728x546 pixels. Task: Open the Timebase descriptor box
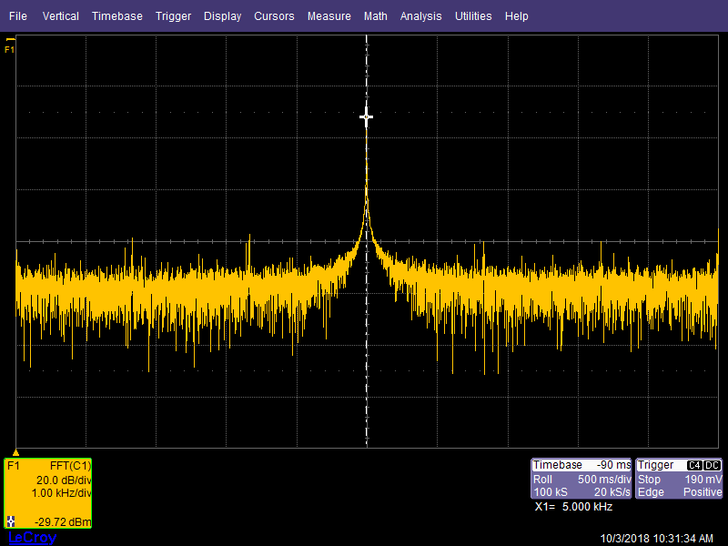coord(582,479)
